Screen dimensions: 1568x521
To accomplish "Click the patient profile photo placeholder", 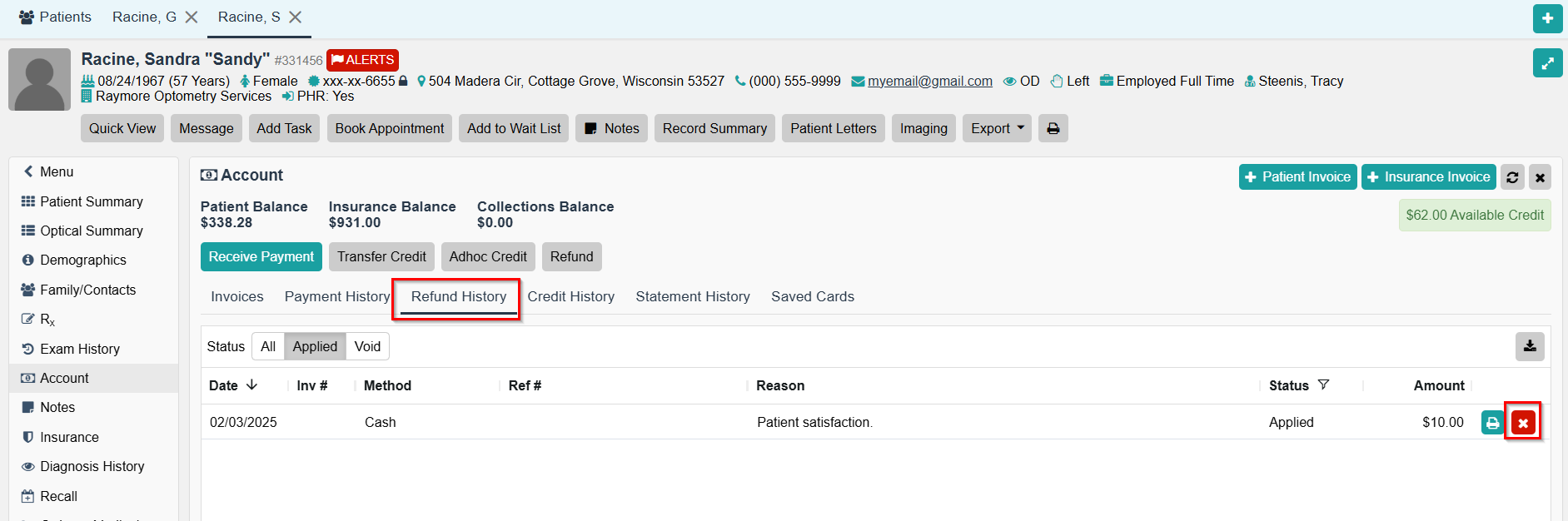I will point(39,80).
